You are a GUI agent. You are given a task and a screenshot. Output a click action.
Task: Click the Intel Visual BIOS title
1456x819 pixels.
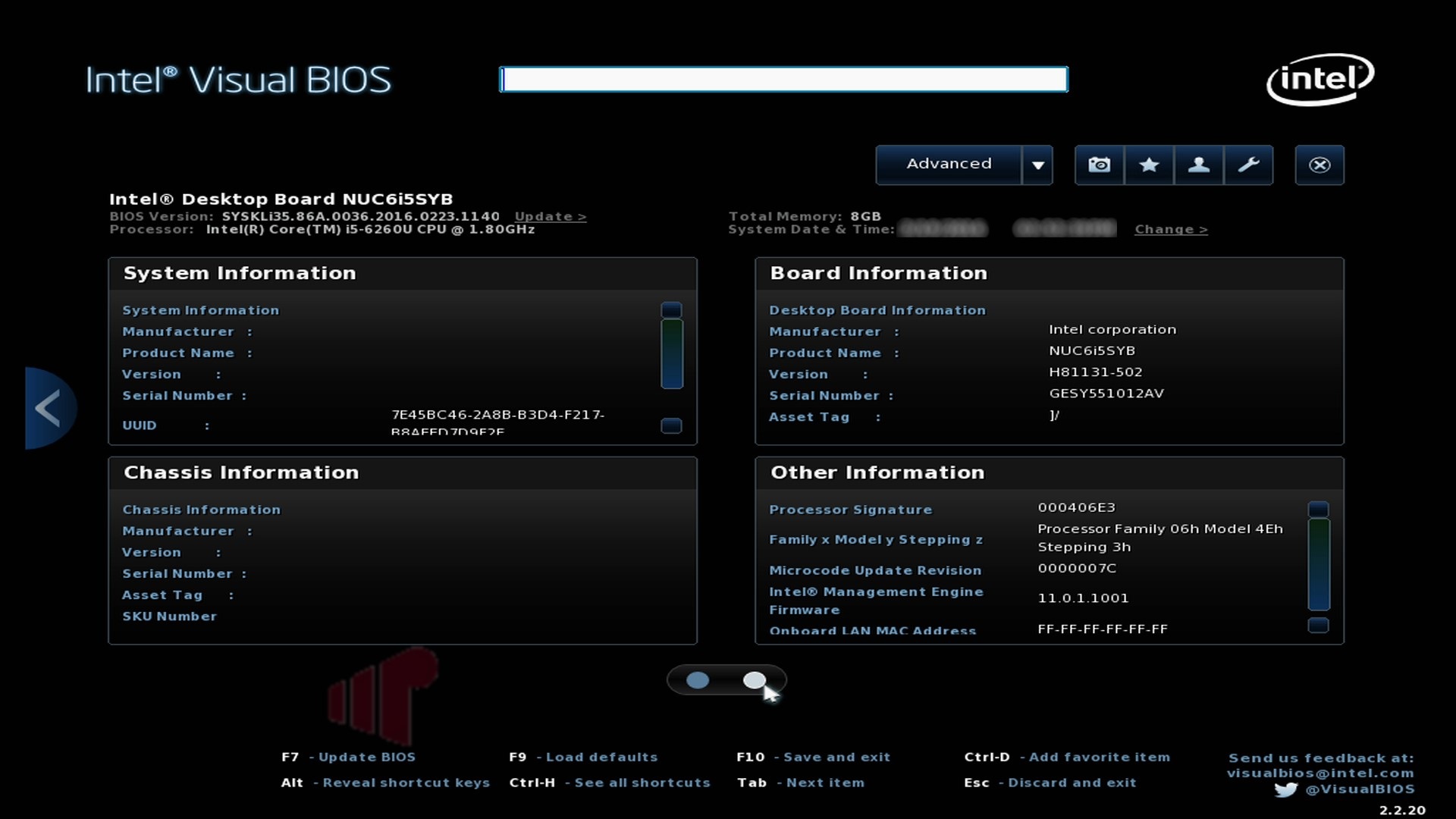(238, 80)
